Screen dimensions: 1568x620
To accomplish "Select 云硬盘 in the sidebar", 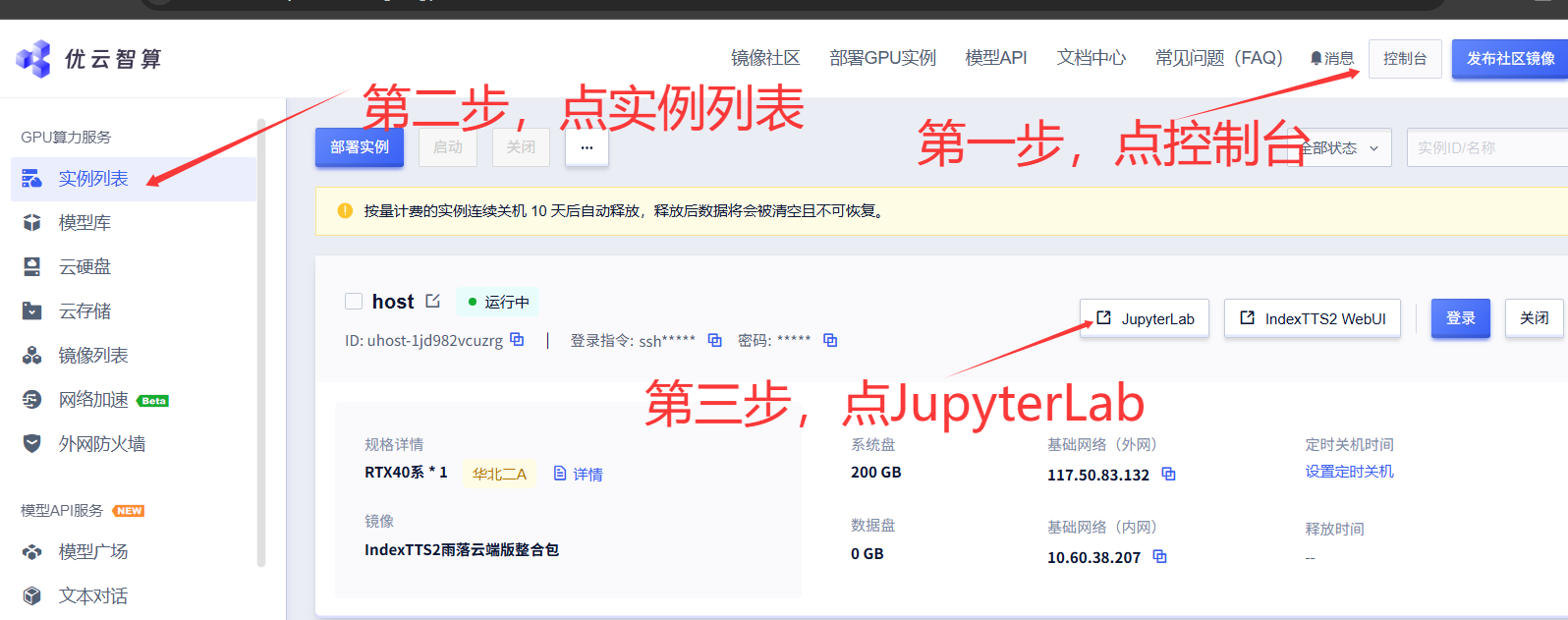I will click(84, 267).
